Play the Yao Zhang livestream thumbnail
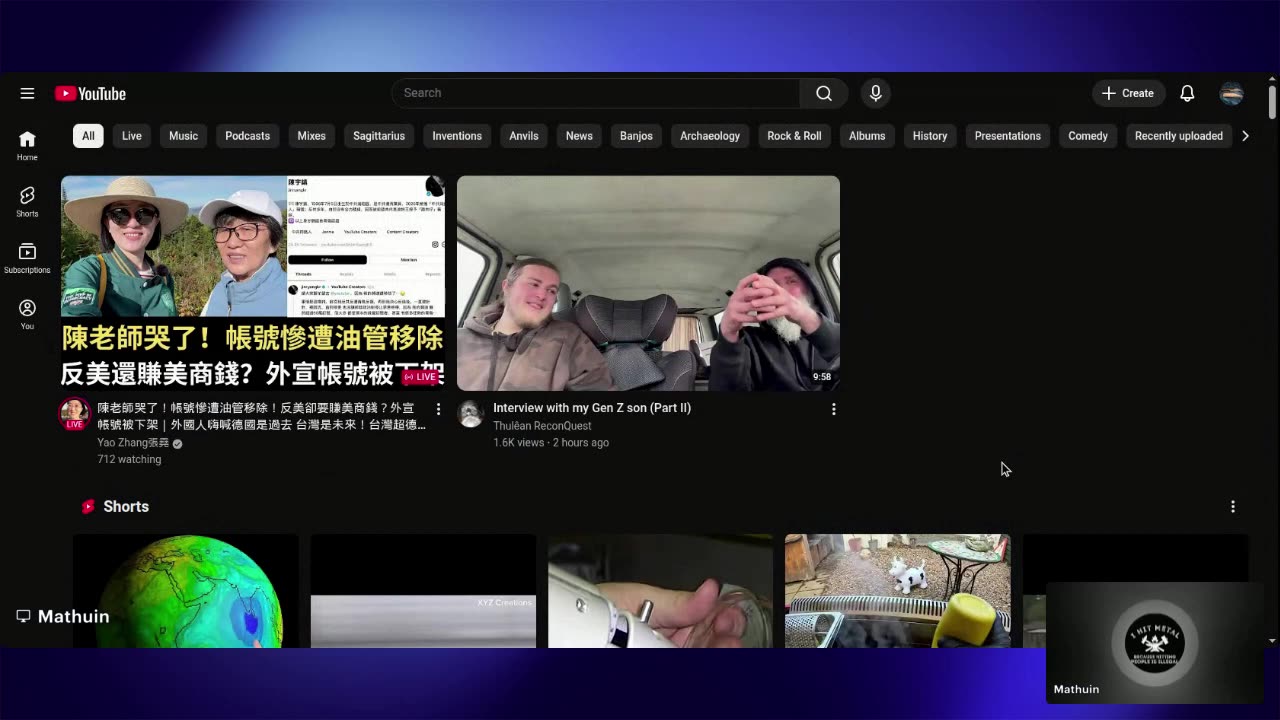 coord(253,283)
